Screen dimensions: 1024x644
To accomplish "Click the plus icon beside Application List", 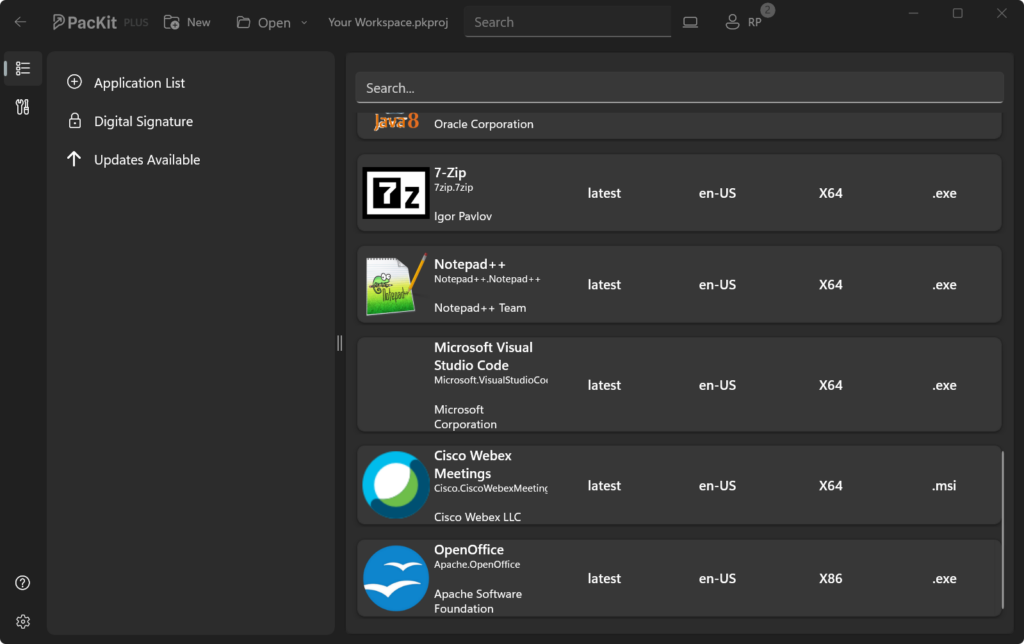I will coord(74,82).
